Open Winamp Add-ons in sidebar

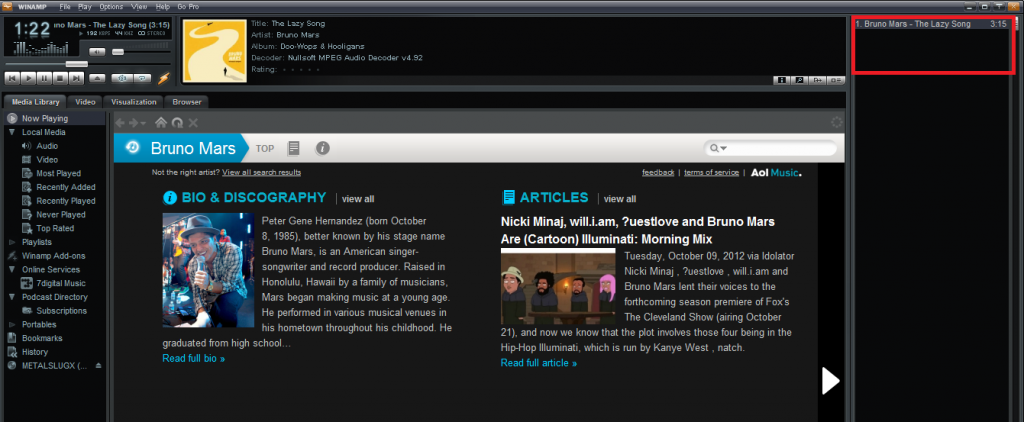(x=53, y=256)
